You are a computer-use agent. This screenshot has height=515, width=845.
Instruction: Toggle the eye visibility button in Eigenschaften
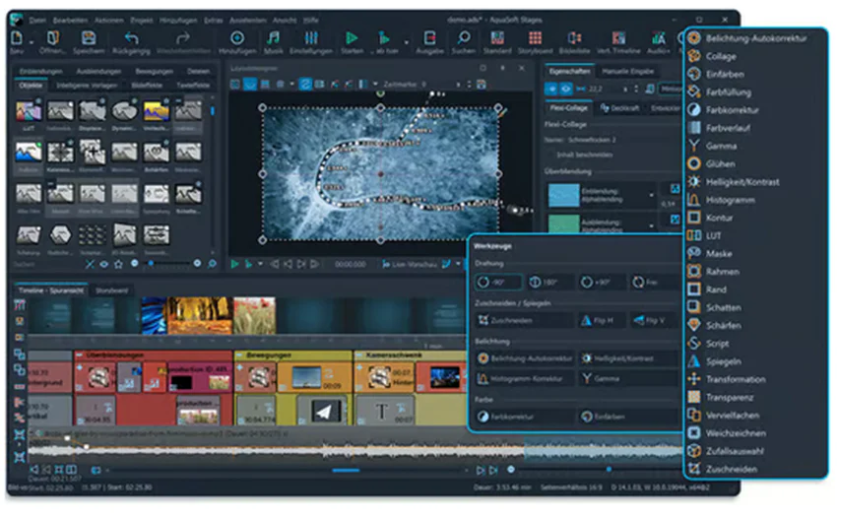pos(567,89)
